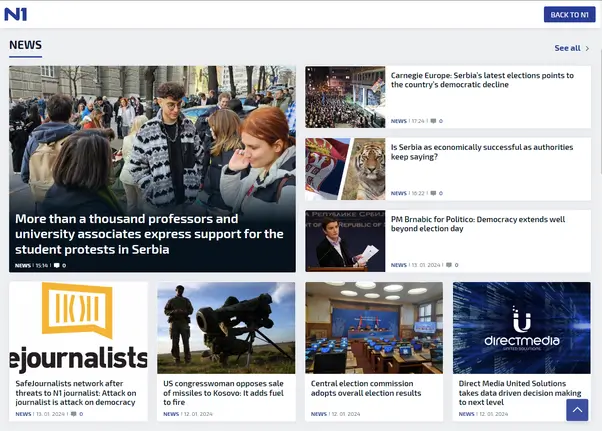Click the scroll-to-top arrow button
602x431 pixels.
(x=577, y=410)
